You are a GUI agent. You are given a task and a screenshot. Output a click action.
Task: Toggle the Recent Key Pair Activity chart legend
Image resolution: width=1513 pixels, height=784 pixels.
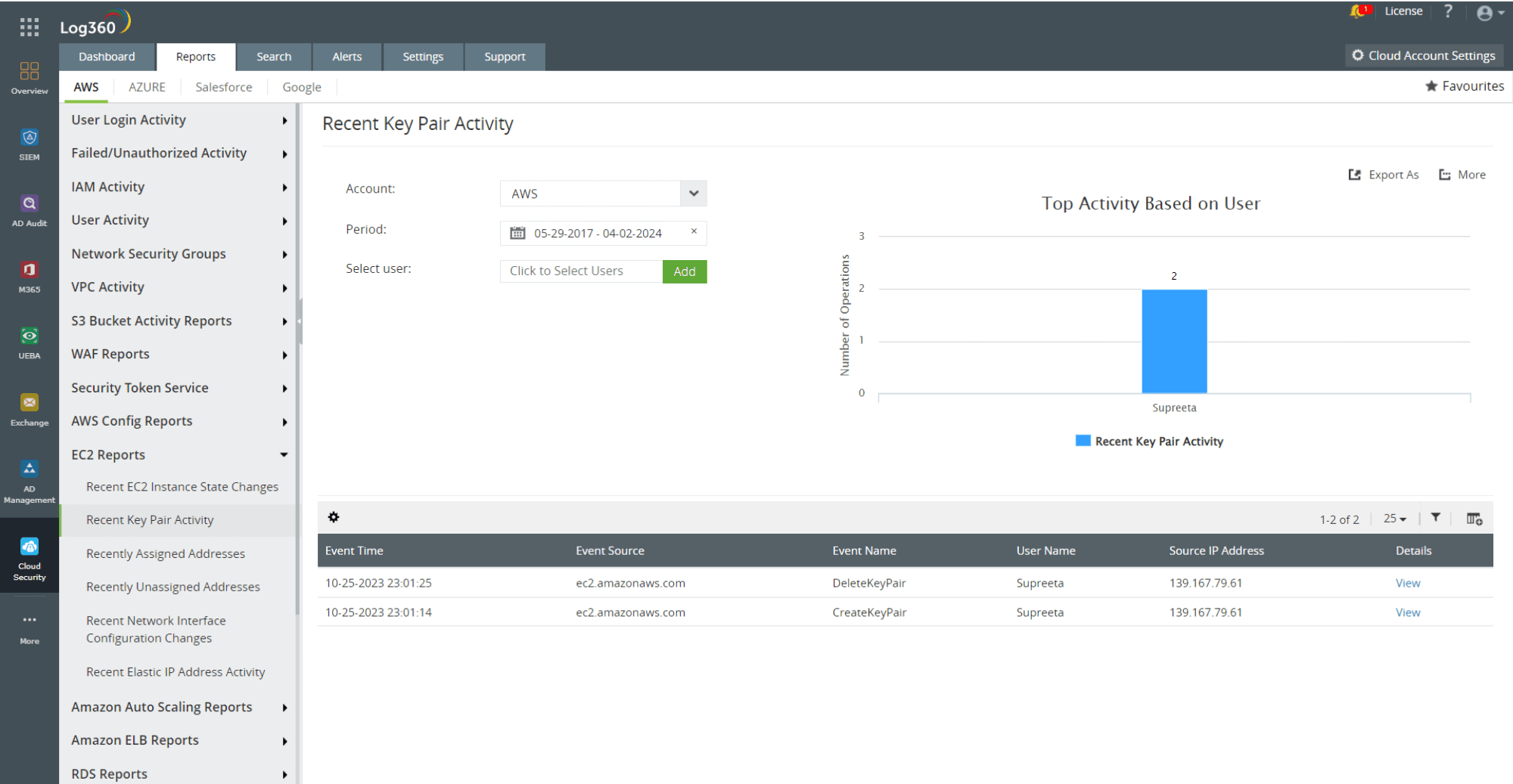click(x=1148, y=441)
